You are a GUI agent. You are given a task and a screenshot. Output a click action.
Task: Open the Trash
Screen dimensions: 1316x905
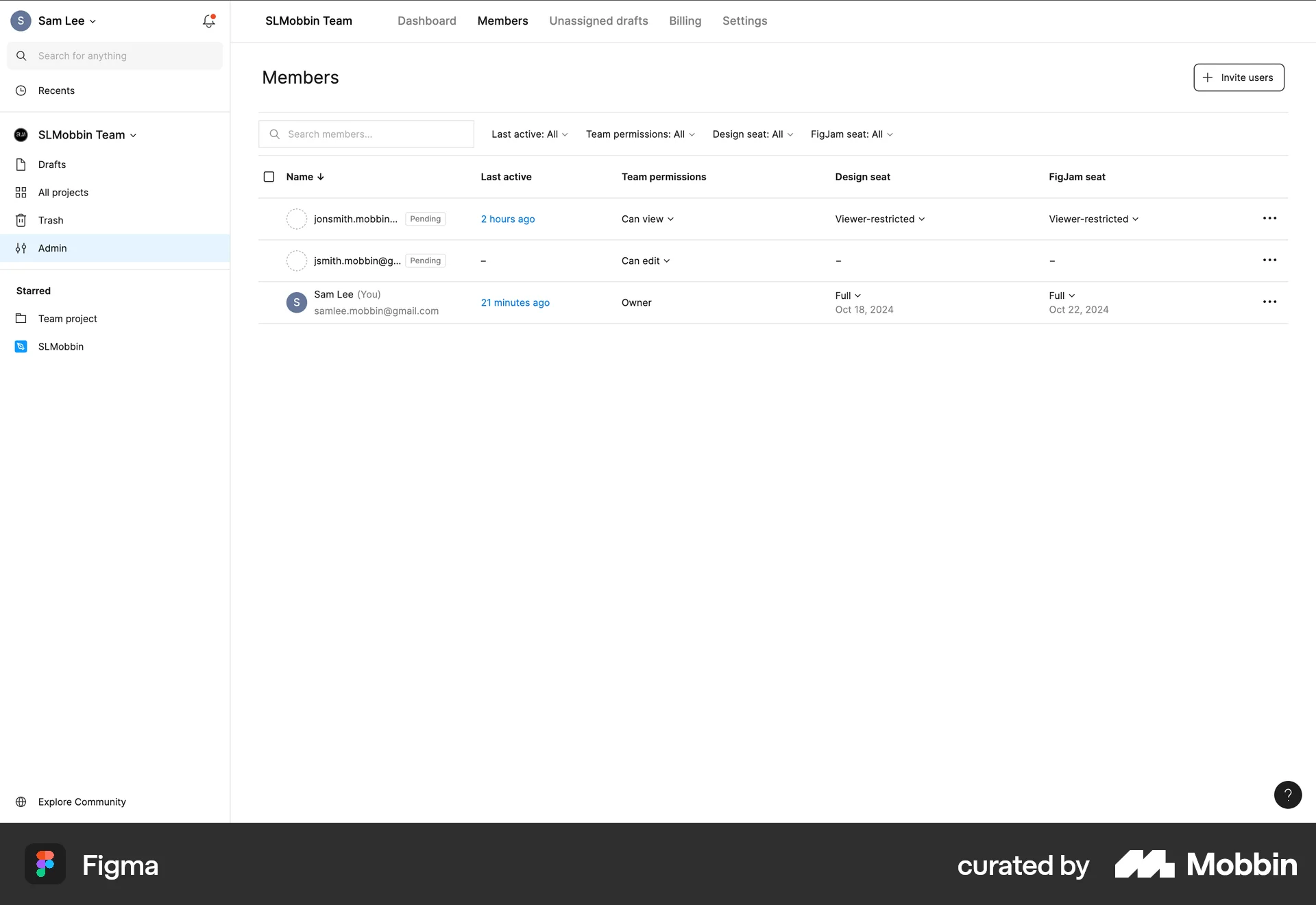(51, 220)
